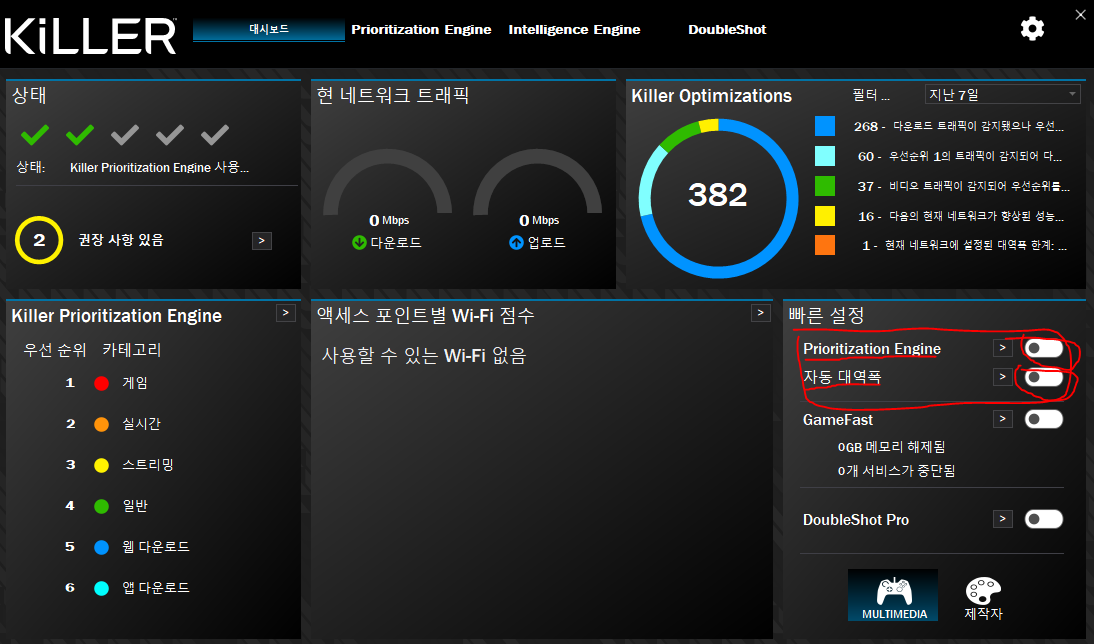The width and height of the screenshot is (1094, 644).
Task: Click the red 게임 category color dot
Action: 100,383
